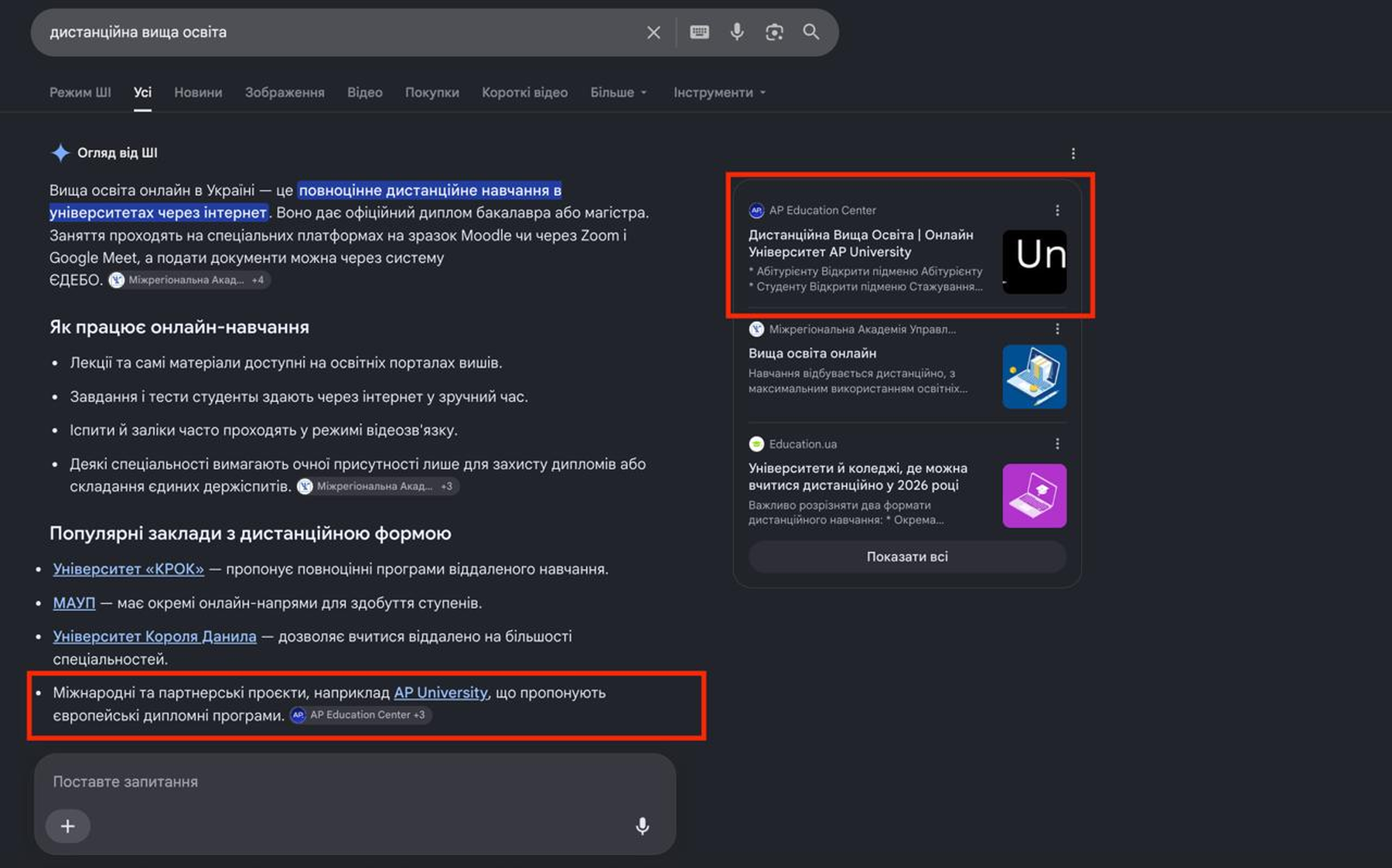
Task: Click heading Як працює онлайн-навчання
Action: [x=179, y=327]
